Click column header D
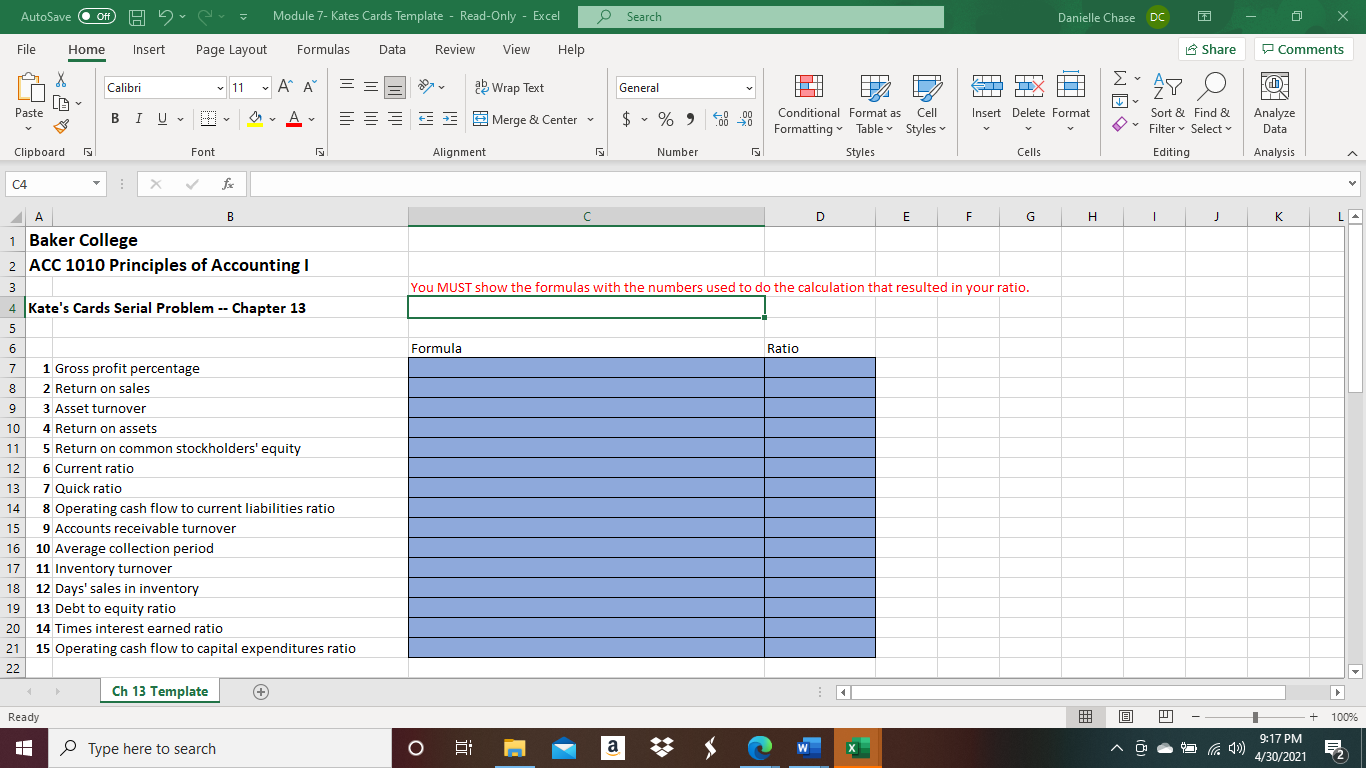Screen dimensions: 1366x768 point(820,215)
